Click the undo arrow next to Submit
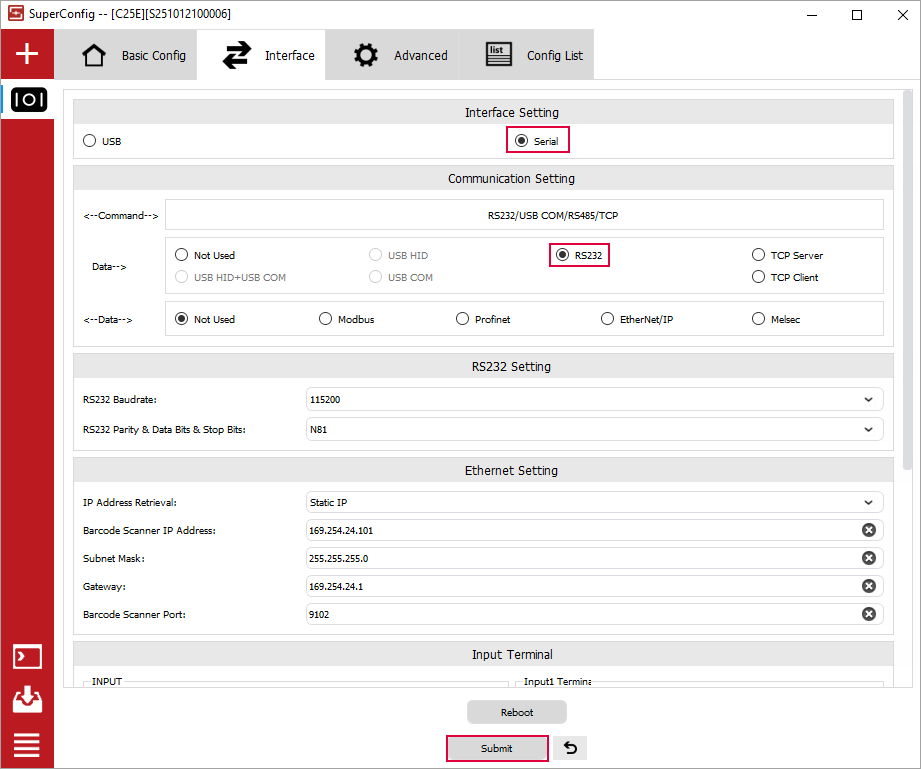 pyautogui.click(x=570, y=748)
